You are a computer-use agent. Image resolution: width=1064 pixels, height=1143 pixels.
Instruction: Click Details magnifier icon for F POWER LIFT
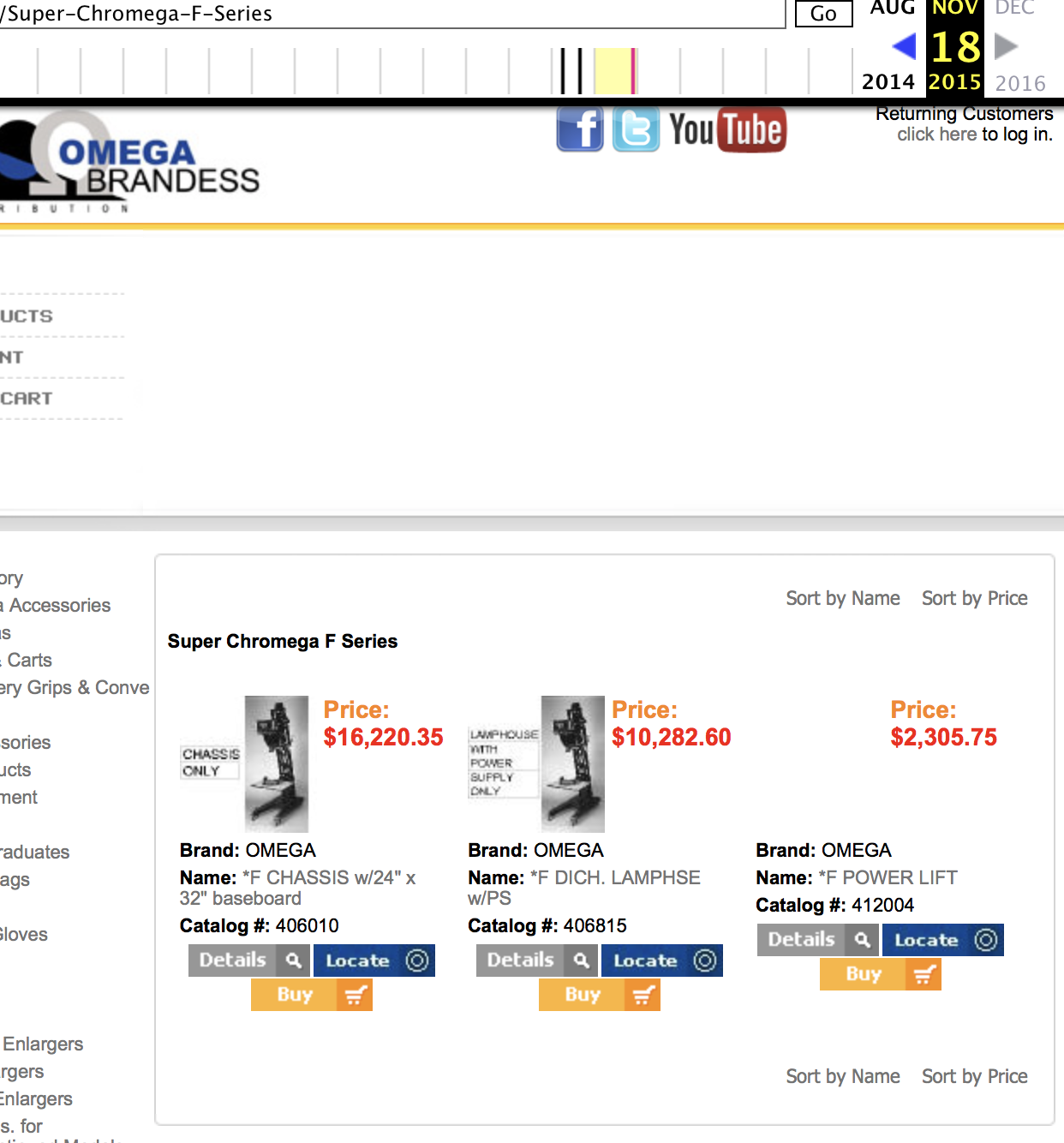coord(862,940)
